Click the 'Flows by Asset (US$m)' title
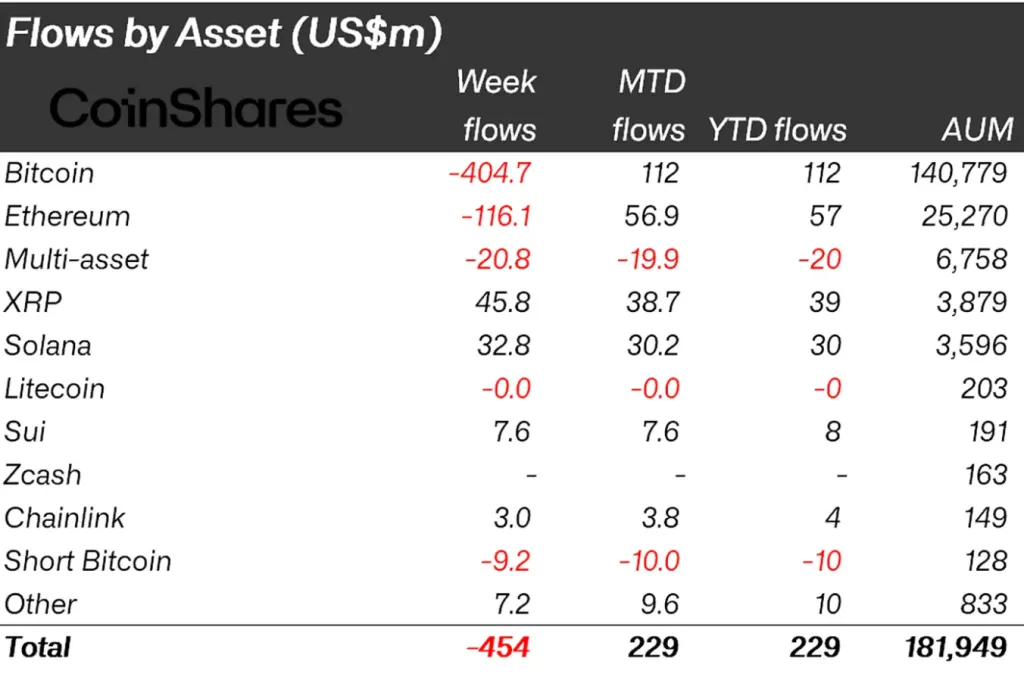The width and height of the screenshot is (1024, 680). (224, 34)
